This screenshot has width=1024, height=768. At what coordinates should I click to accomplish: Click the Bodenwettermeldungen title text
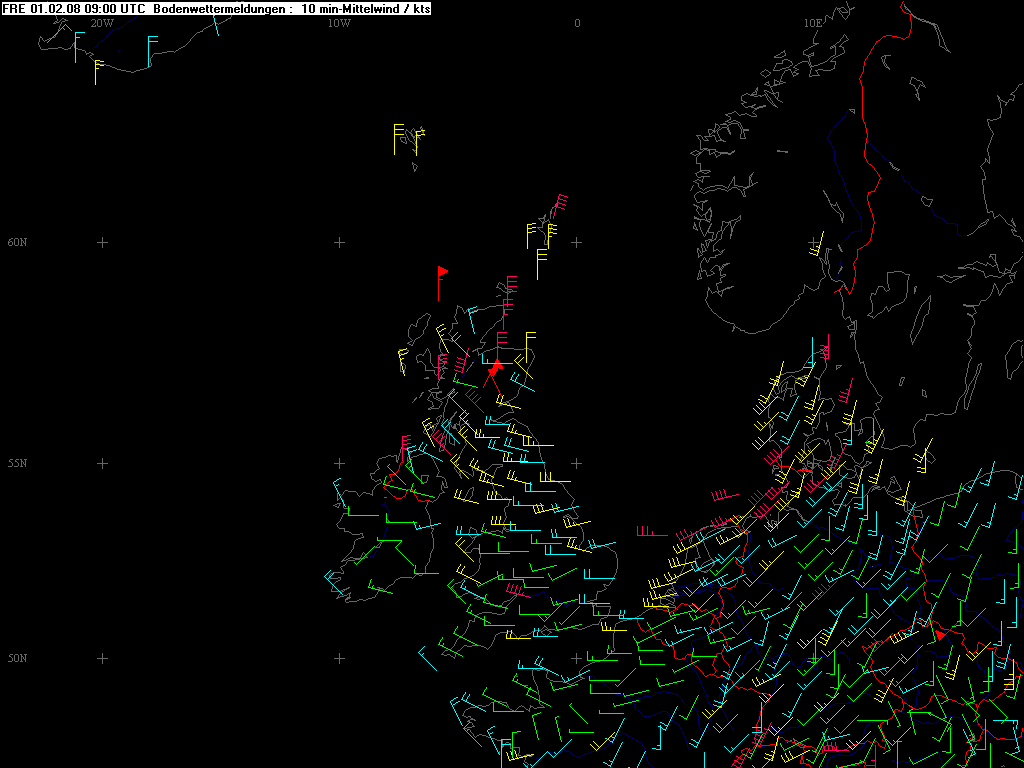222,8
